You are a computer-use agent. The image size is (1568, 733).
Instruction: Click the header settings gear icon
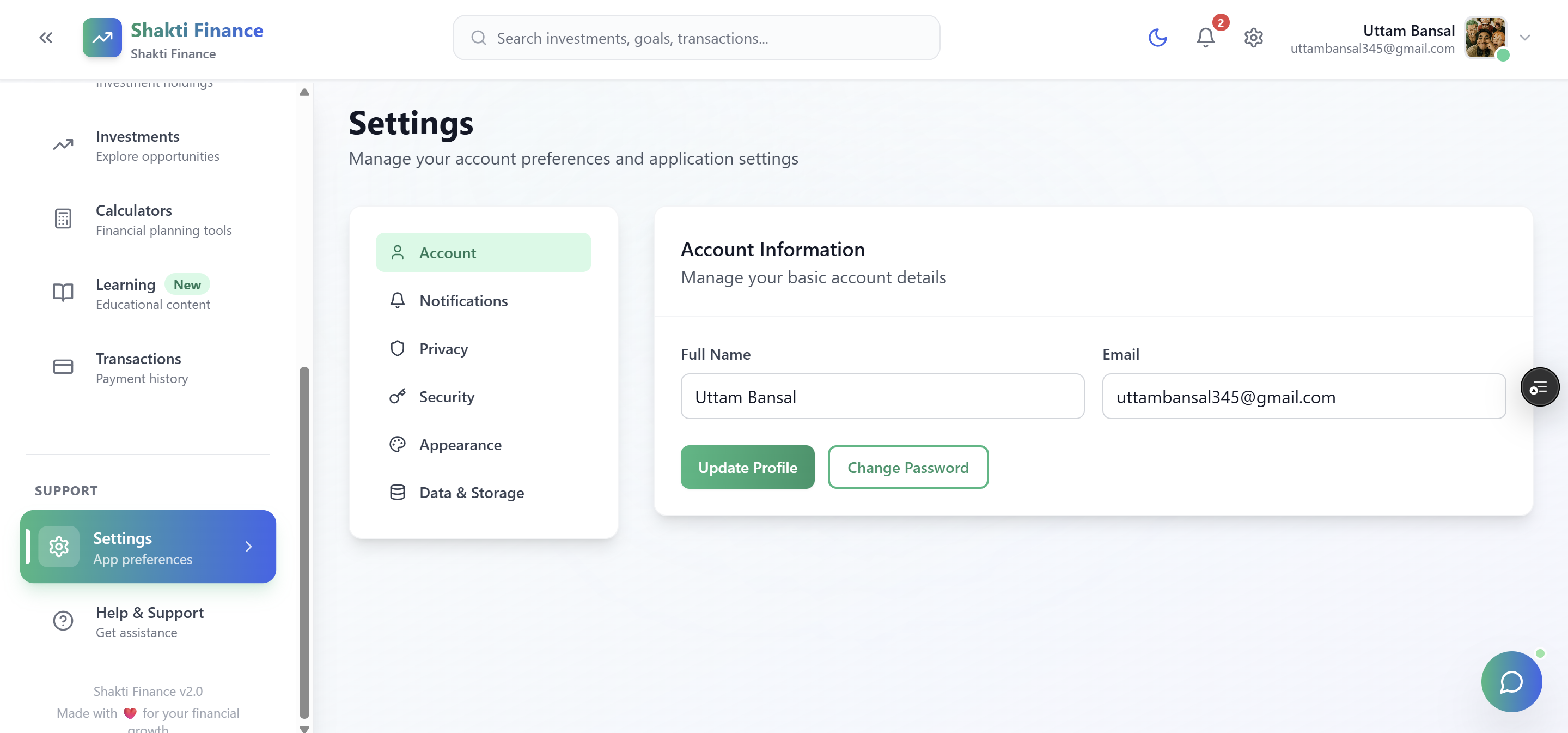(1253, 38)
